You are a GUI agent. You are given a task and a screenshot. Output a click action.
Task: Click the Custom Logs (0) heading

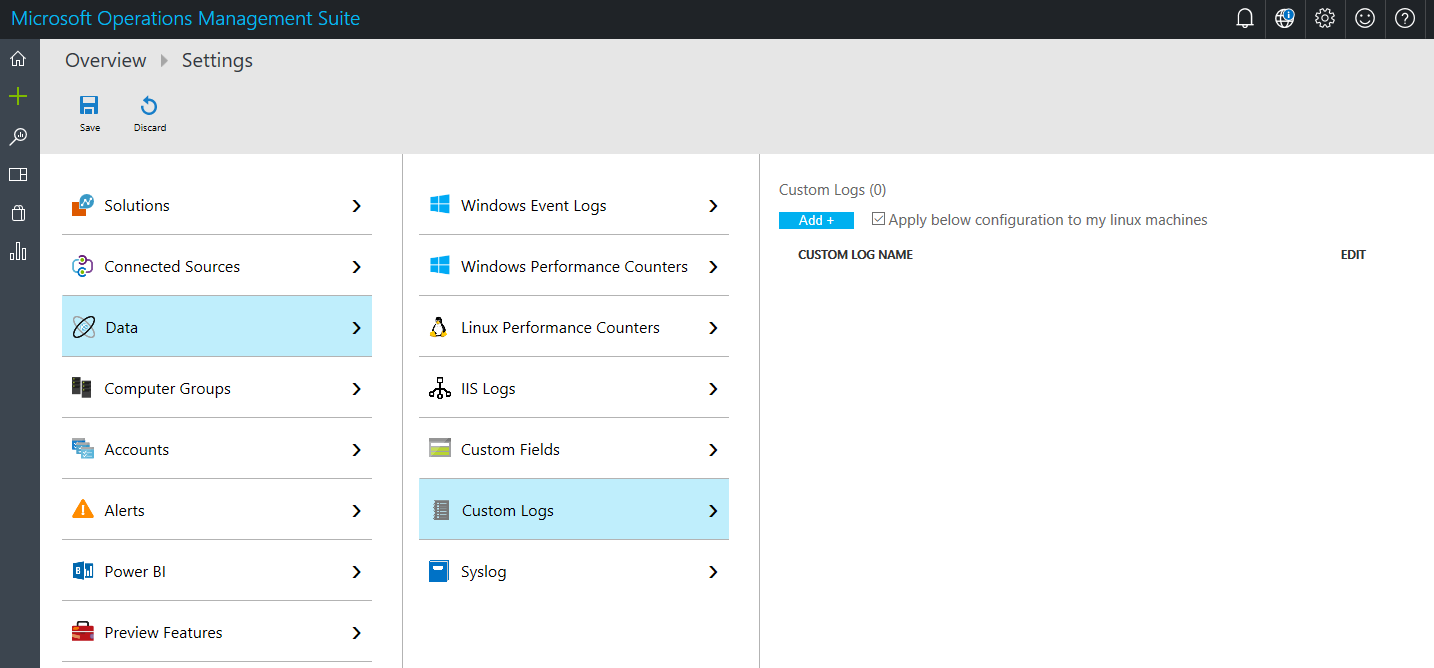(832, 190)
